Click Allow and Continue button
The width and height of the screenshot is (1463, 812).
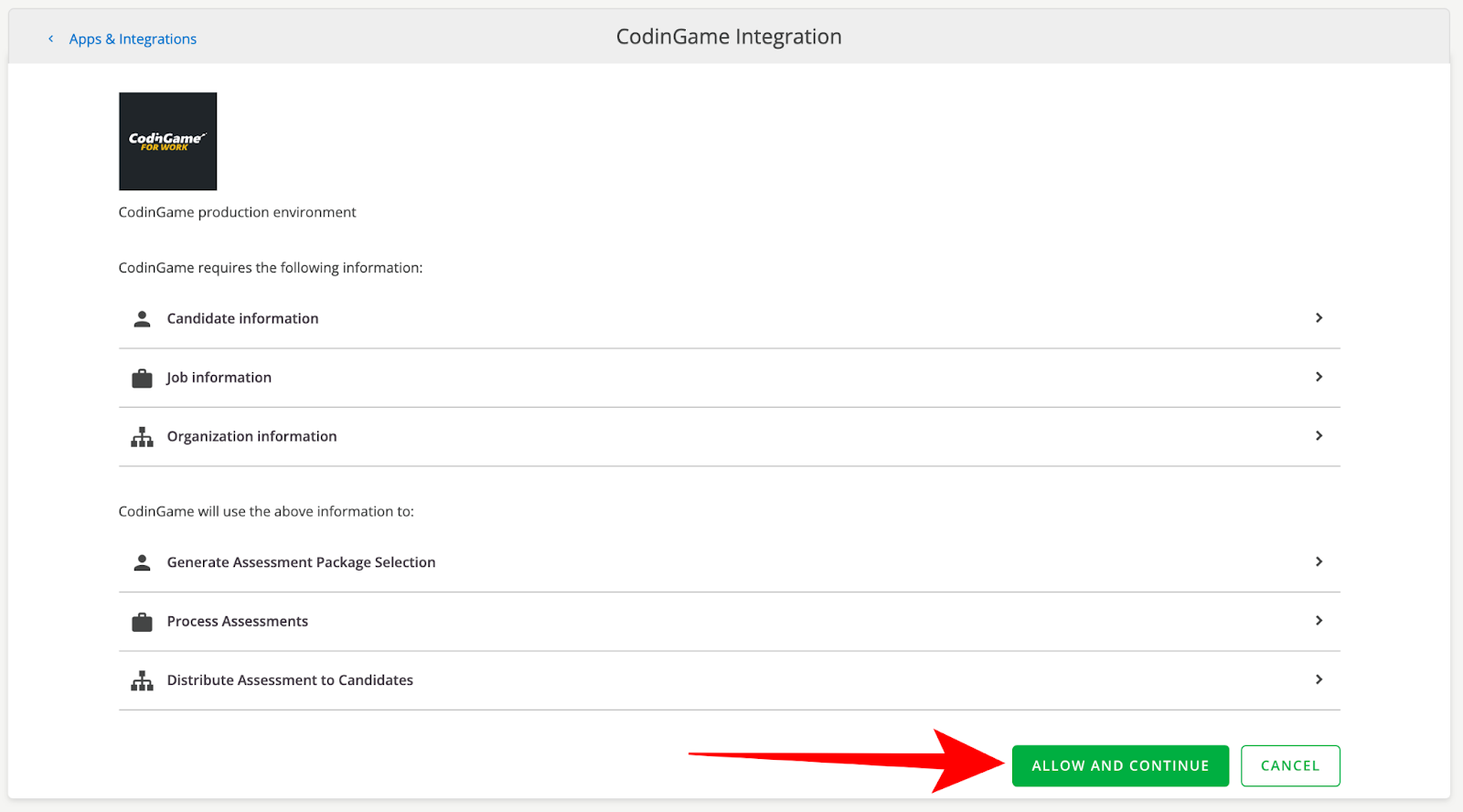[1120, 765]
